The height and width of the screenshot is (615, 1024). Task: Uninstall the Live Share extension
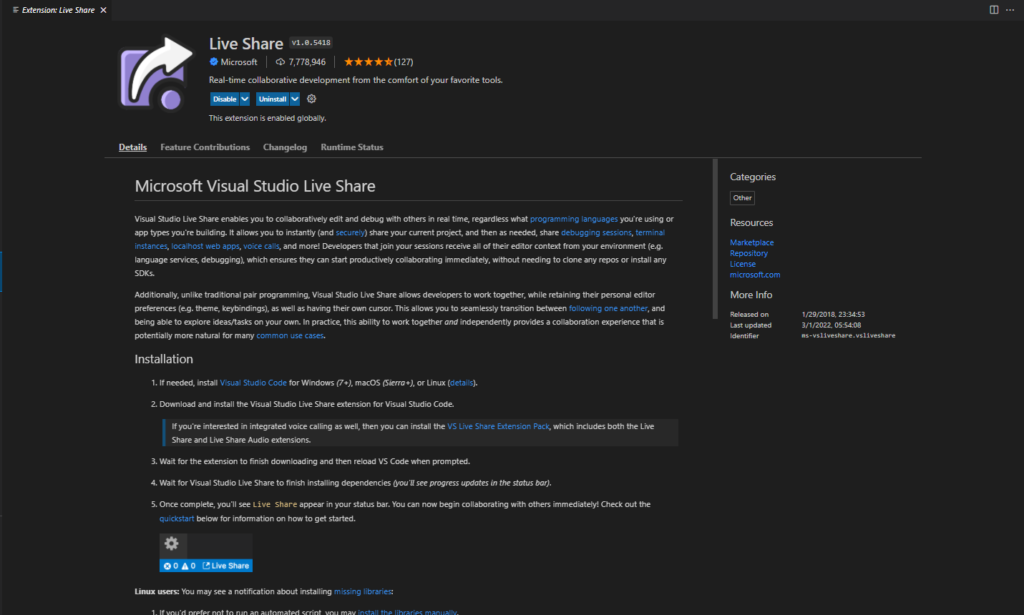[x=272, y=99]
